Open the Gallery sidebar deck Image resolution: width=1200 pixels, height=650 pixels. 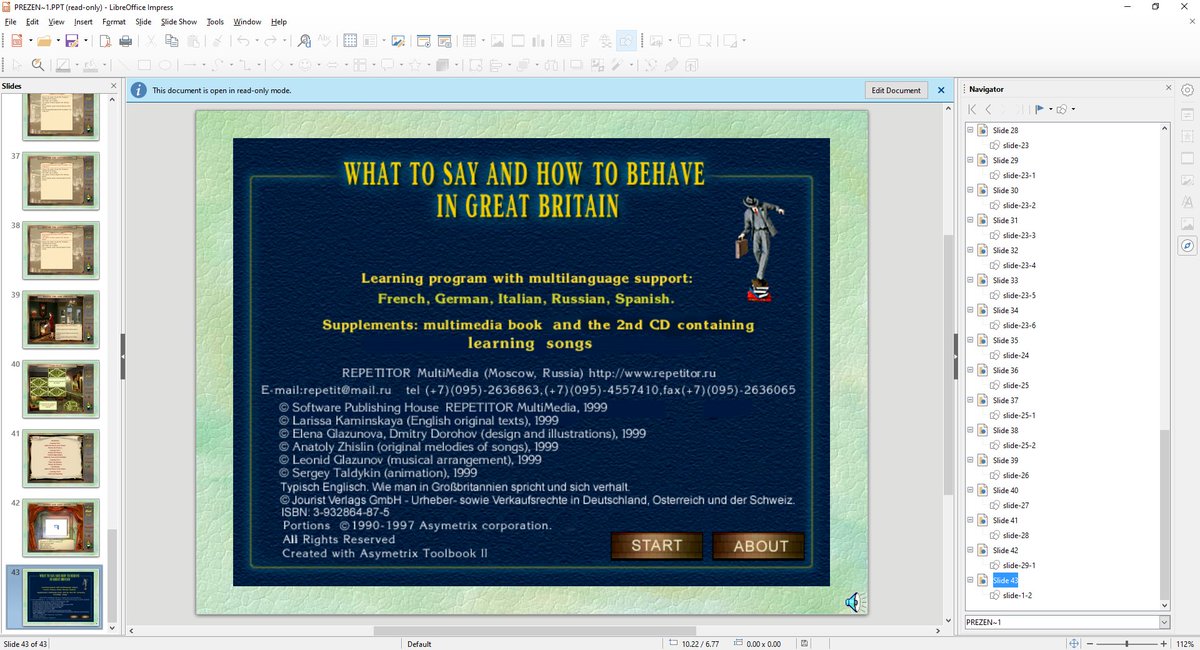[x=1187, y=223]
